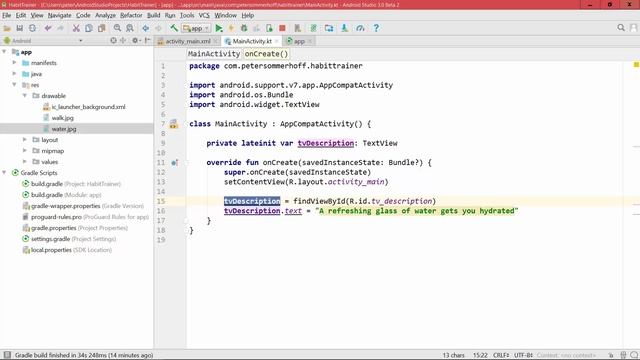Click the onCreate() breadcrumb
The height and width of the screenshot is (360, 640).
tap(266, 54)
